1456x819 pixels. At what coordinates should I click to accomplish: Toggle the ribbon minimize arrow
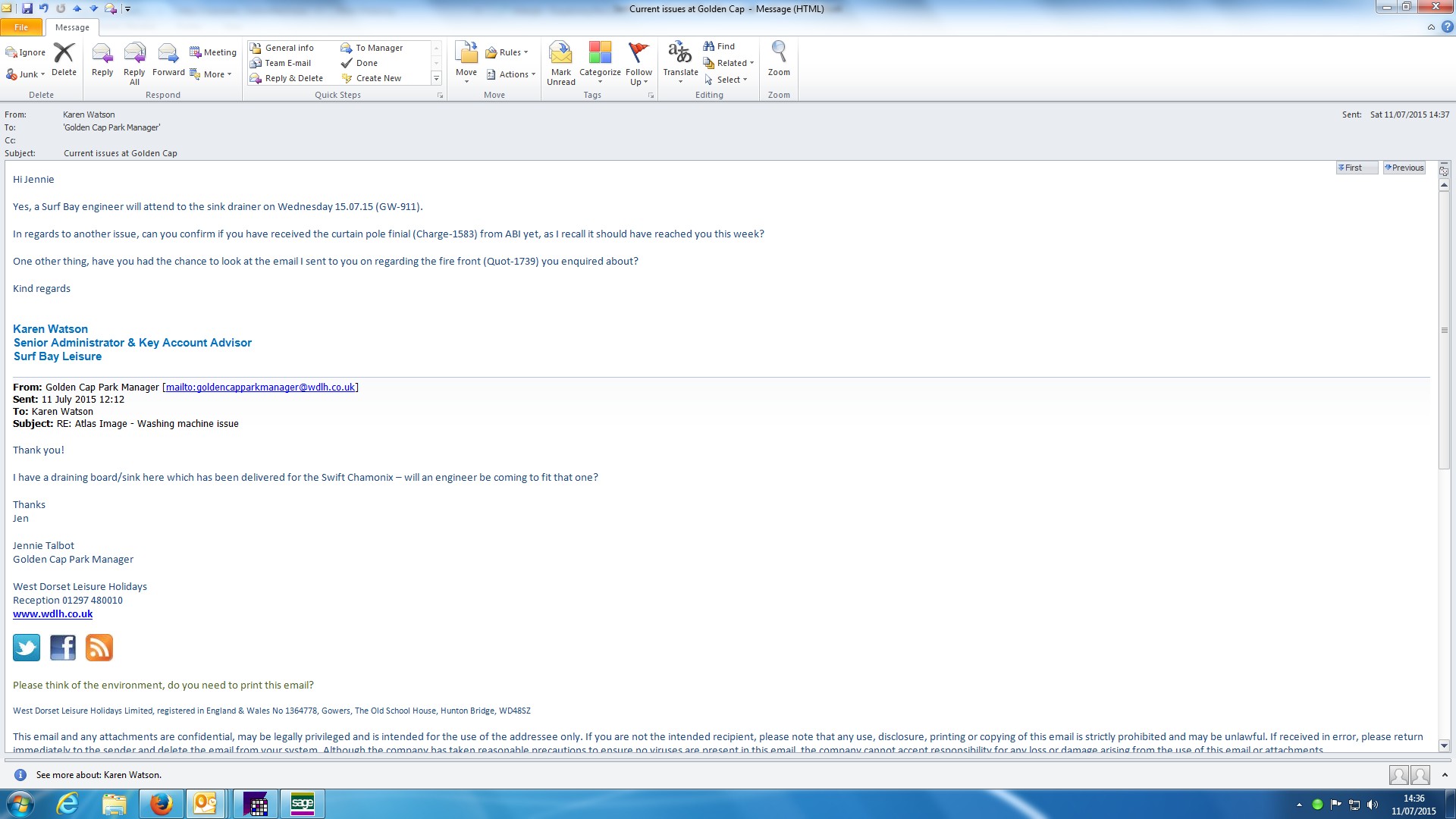pos(1431,27)
